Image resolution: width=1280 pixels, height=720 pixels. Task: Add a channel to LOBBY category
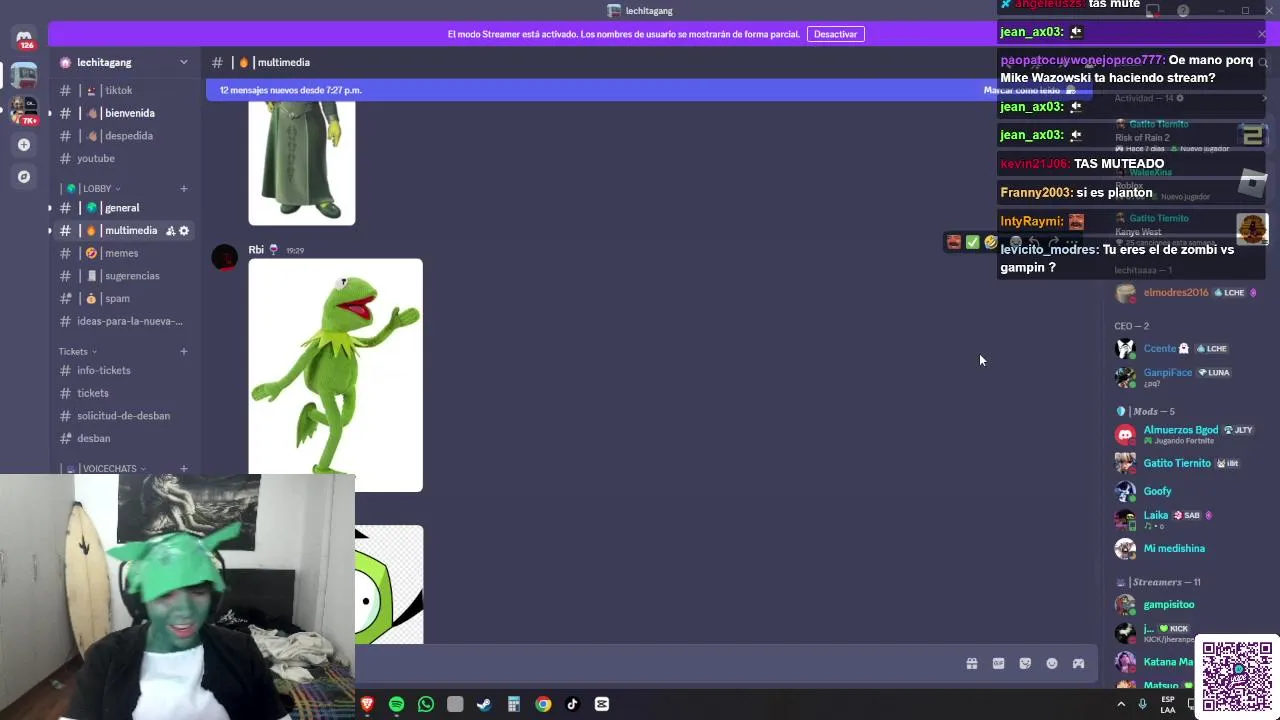(x=184, y=189)
